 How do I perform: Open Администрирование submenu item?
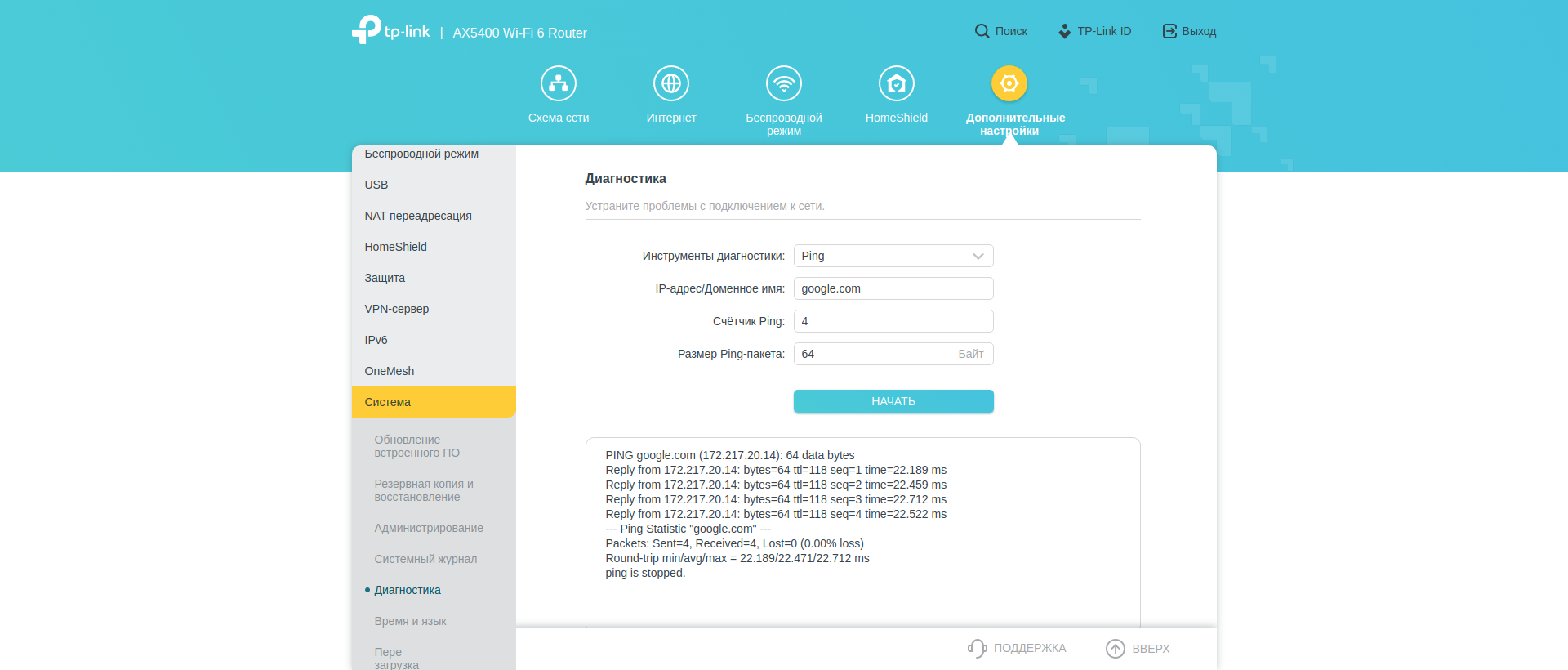tap(429, 528)
